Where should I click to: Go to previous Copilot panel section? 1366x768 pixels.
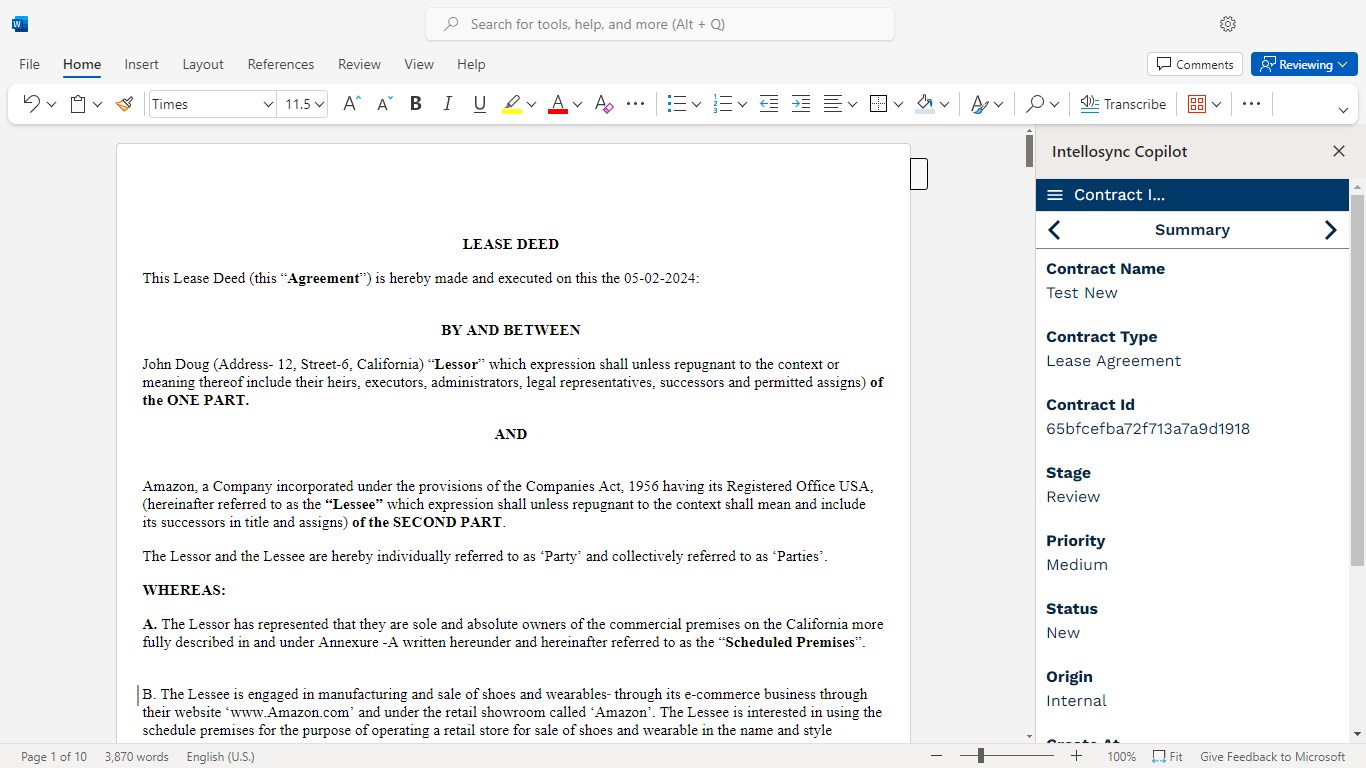tap(1054, 230)
